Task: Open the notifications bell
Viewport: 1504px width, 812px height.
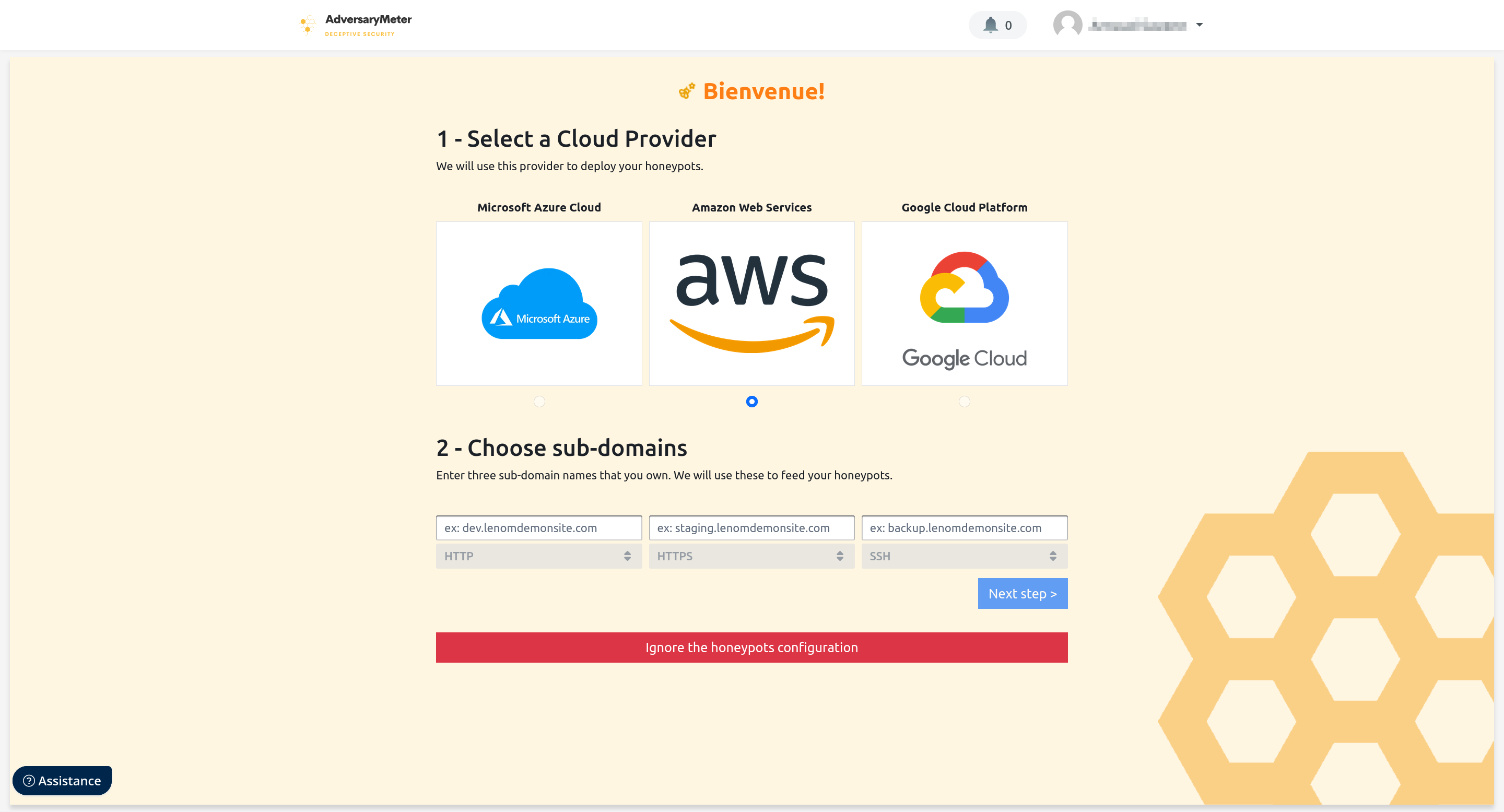Action: click(x=997, y=25)
